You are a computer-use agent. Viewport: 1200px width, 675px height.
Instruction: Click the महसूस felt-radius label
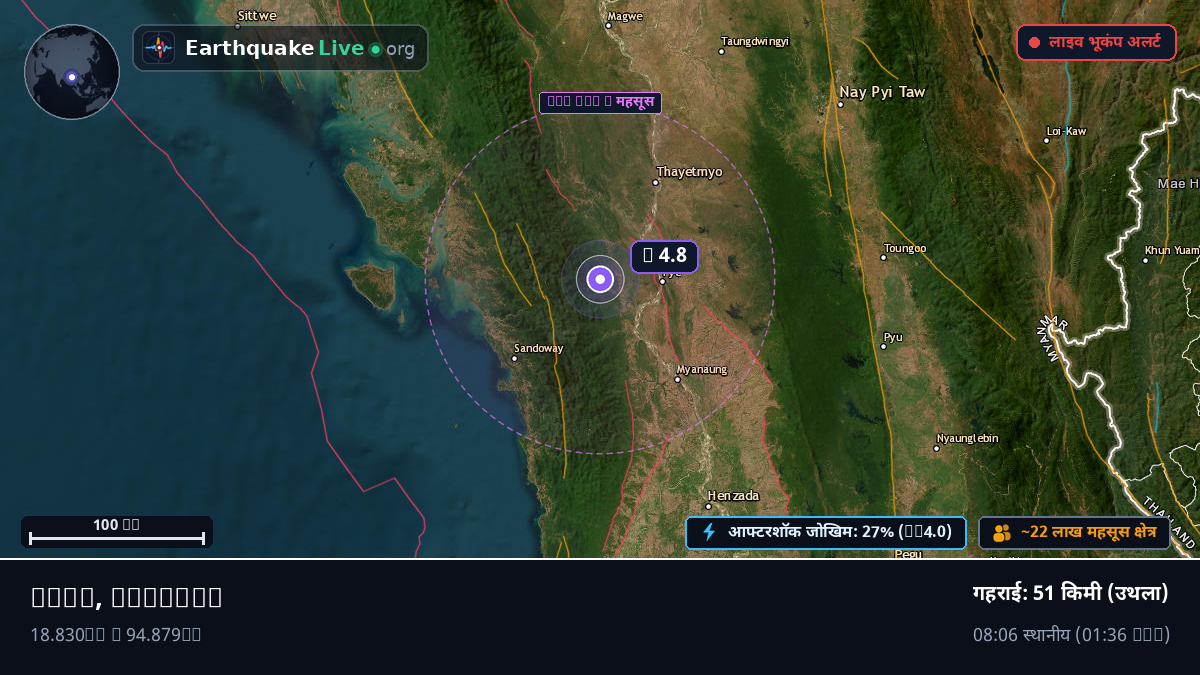600,102
